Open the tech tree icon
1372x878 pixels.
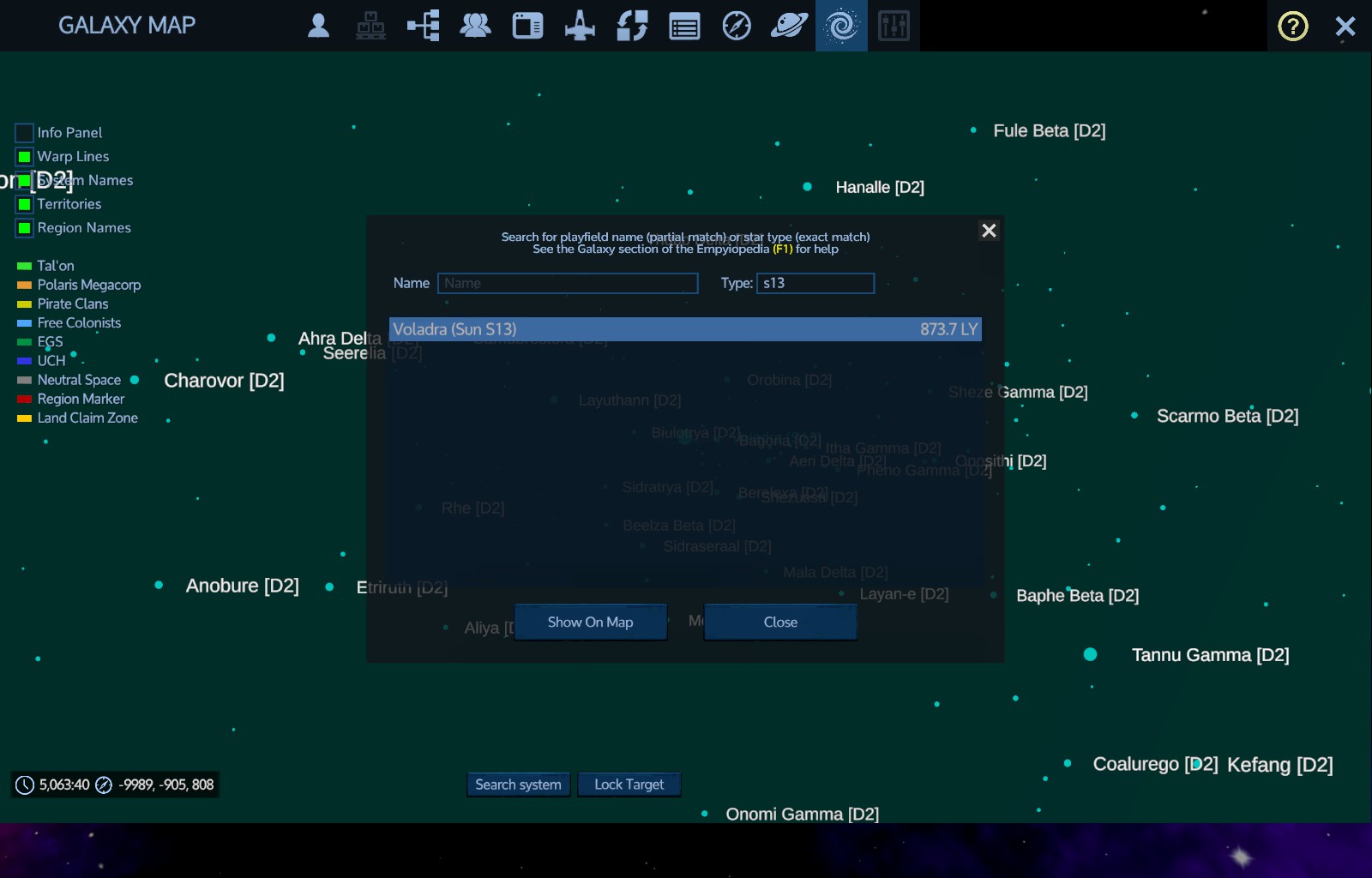[423, 26]
